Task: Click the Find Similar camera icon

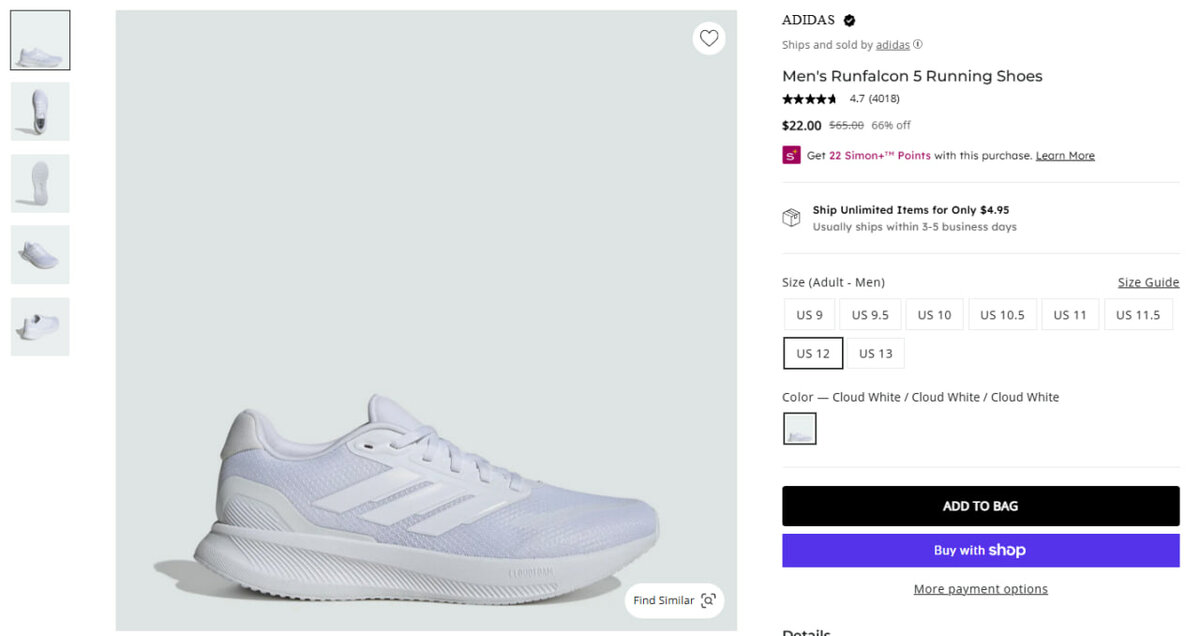Action: (x=708, y=600)
